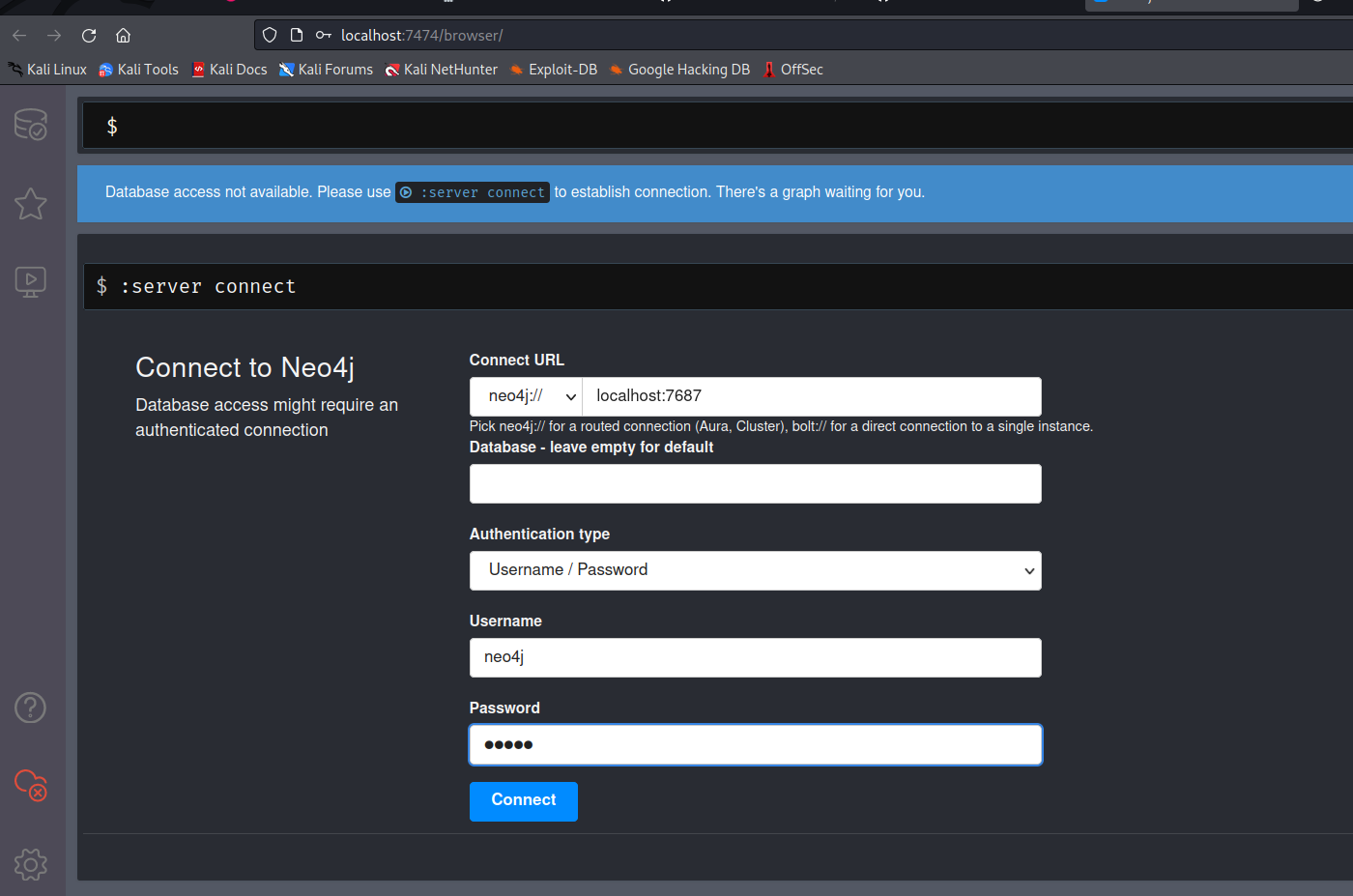Viewport: 1353px width, 896px height.
Task: Open the OffSec bookmark
Action: click(x=792, y=70)
